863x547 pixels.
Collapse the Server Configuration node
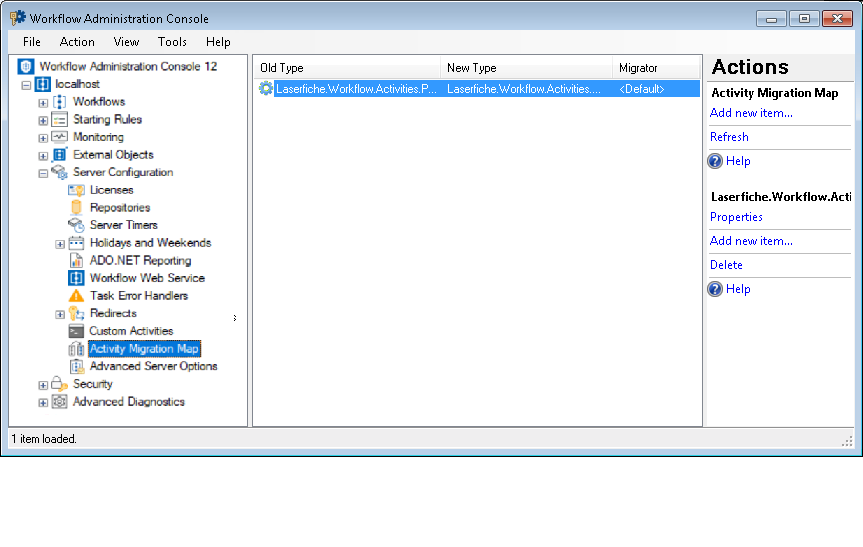click(43, 173)
